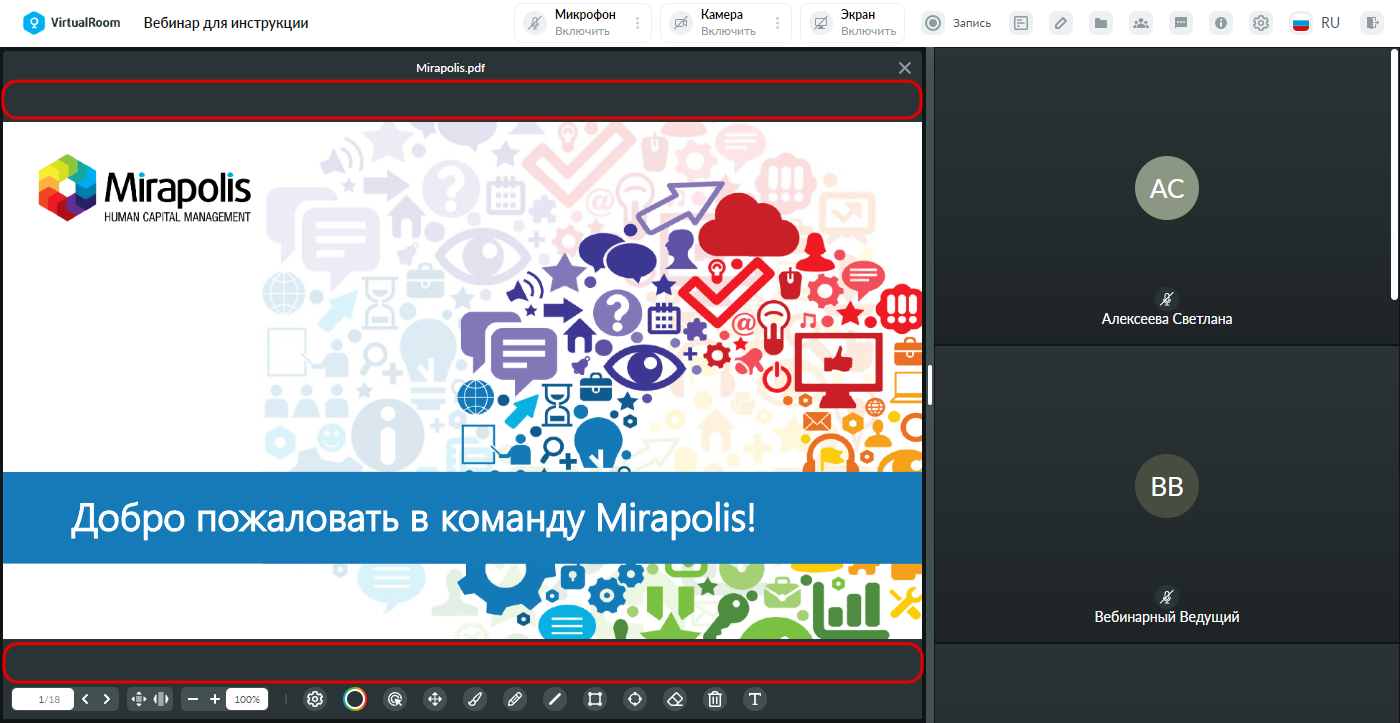The image size is (1400, 723).
Task: Open microphone options three-dot menu
Action: click(638, 23)
